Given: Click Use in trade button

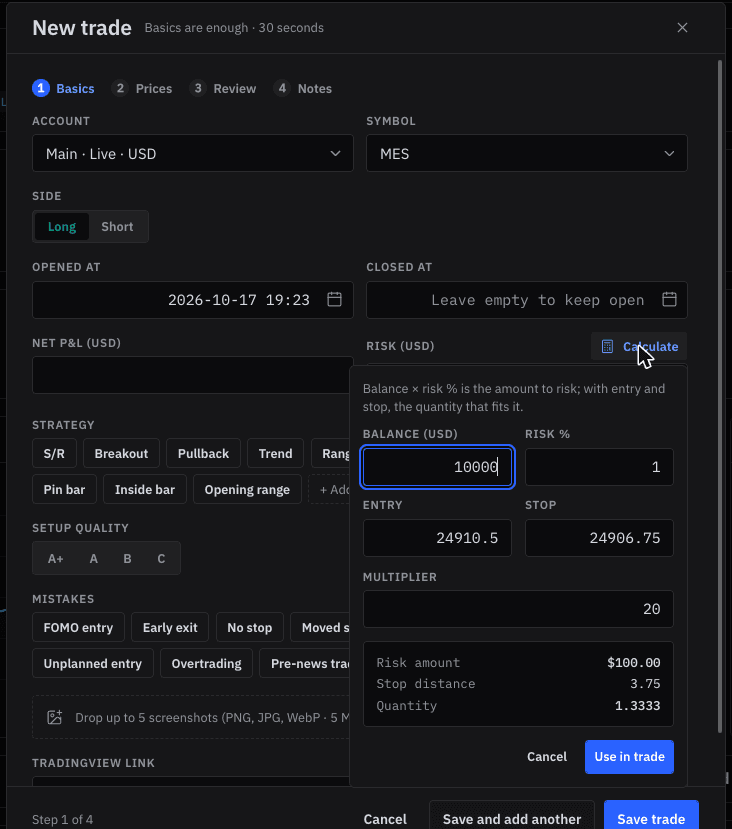Looking at the screenshot, I should (x=629, y=757).
